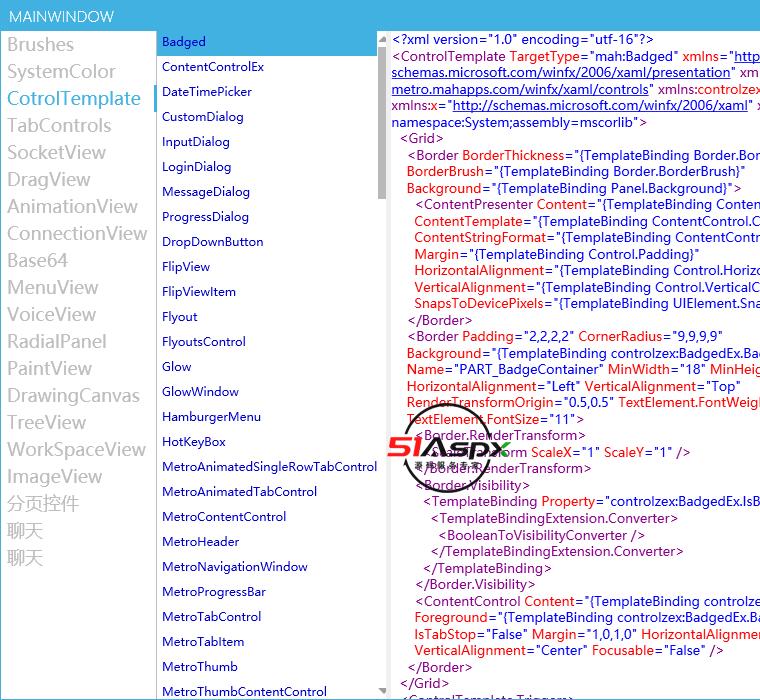This screenshot has width=760, height=700.
Task: Choose MetroNavigationWindow template
Action: (x=267, y=567)
